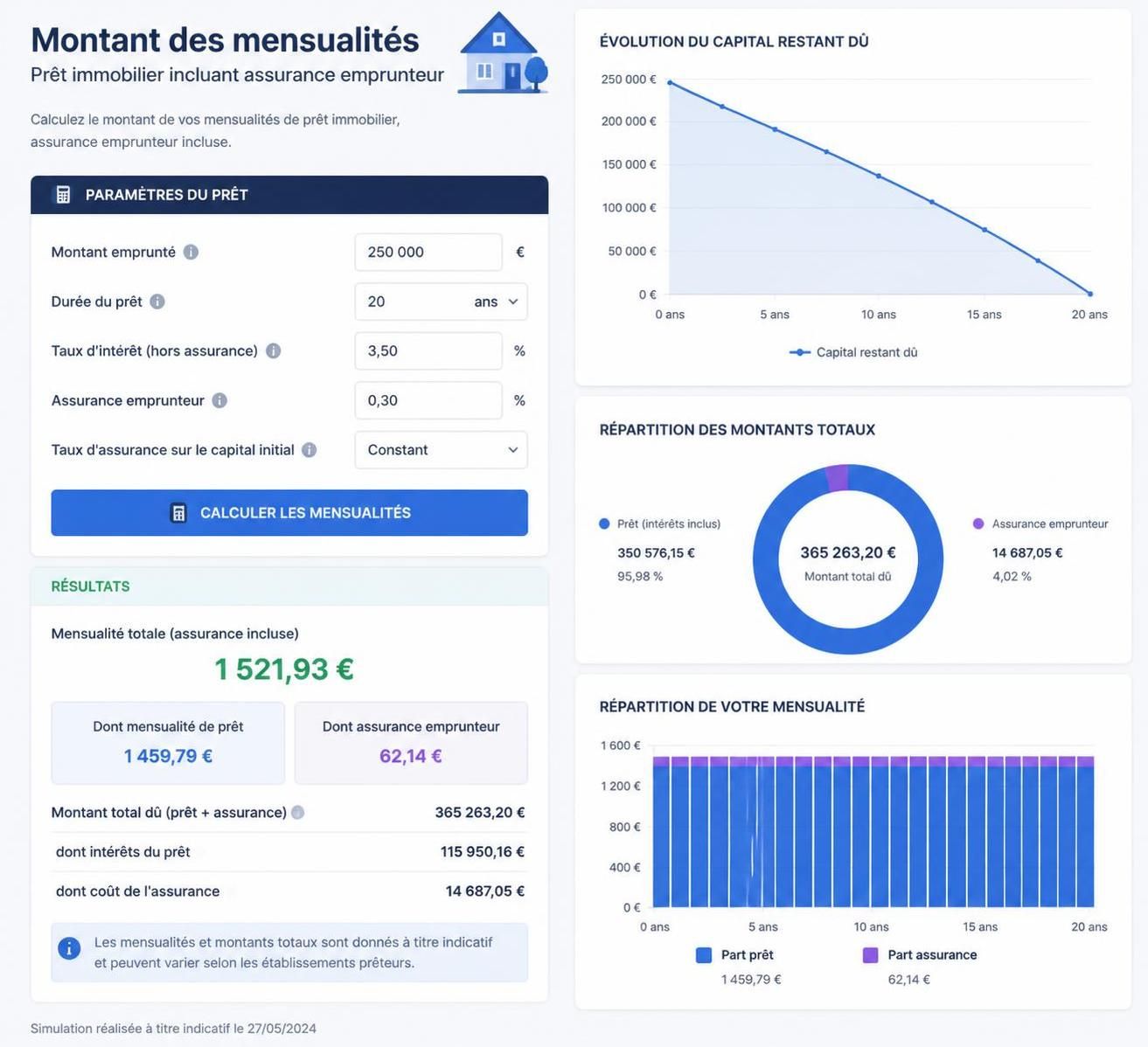Click the total monthly amount 1 521,93 €
The width and height of the screenshot is (1148, 1047).
[x=284, y=669]
